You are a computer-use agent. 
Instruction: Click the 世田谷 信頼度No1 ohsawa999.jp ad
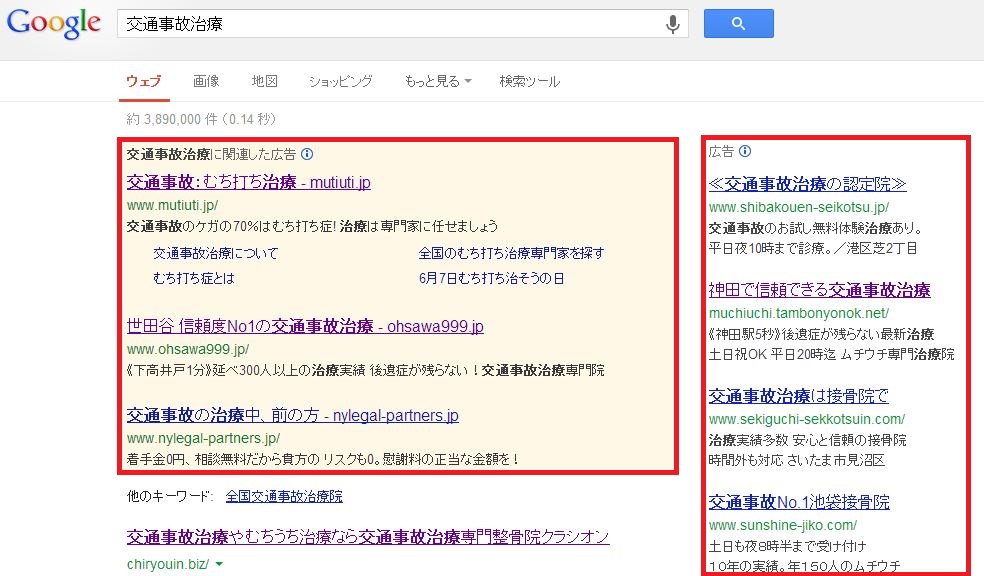pyautogui.click(x=305, y=326)
